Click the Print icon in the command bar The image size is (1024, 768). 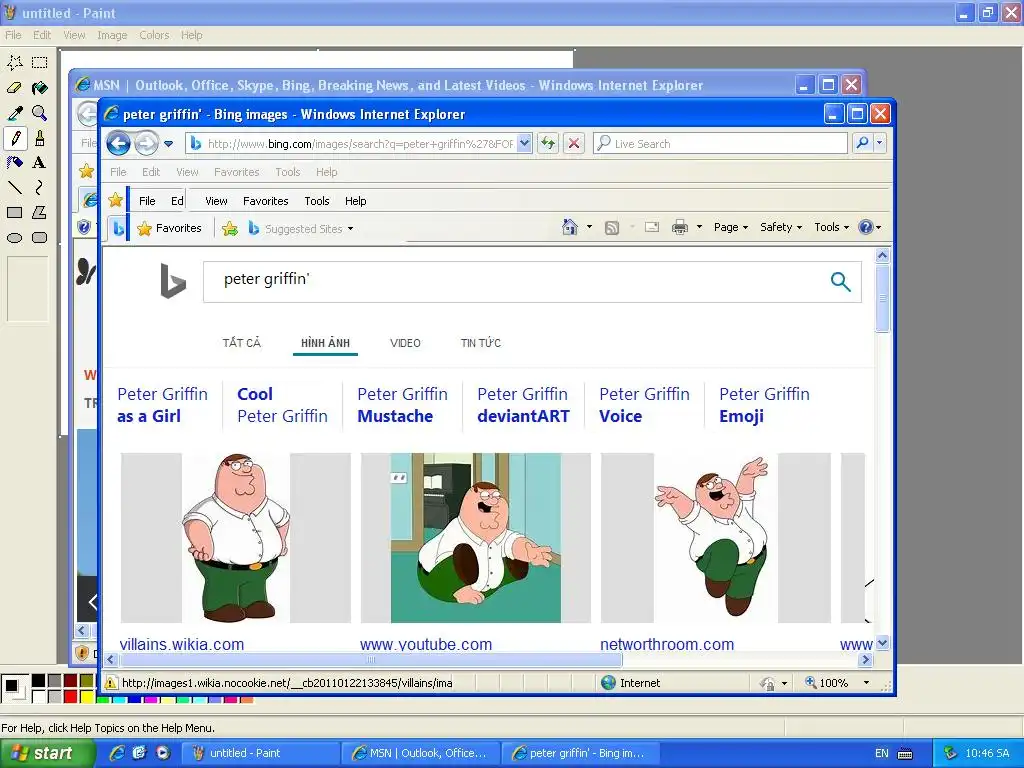[680, 227]
